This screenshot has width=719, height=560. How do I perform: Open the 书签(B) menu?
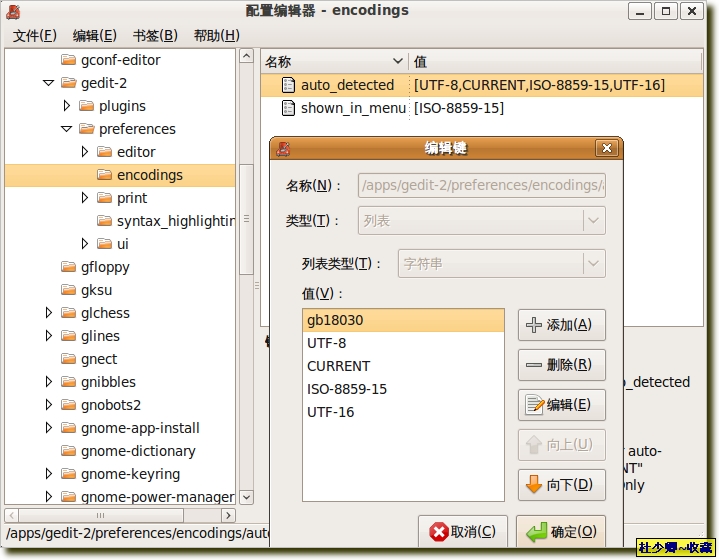coord(155,35)
